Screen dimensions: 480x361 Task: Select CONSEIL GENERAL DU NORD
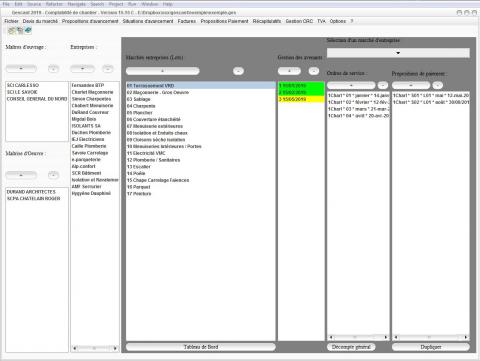click(x=37, y=99)
